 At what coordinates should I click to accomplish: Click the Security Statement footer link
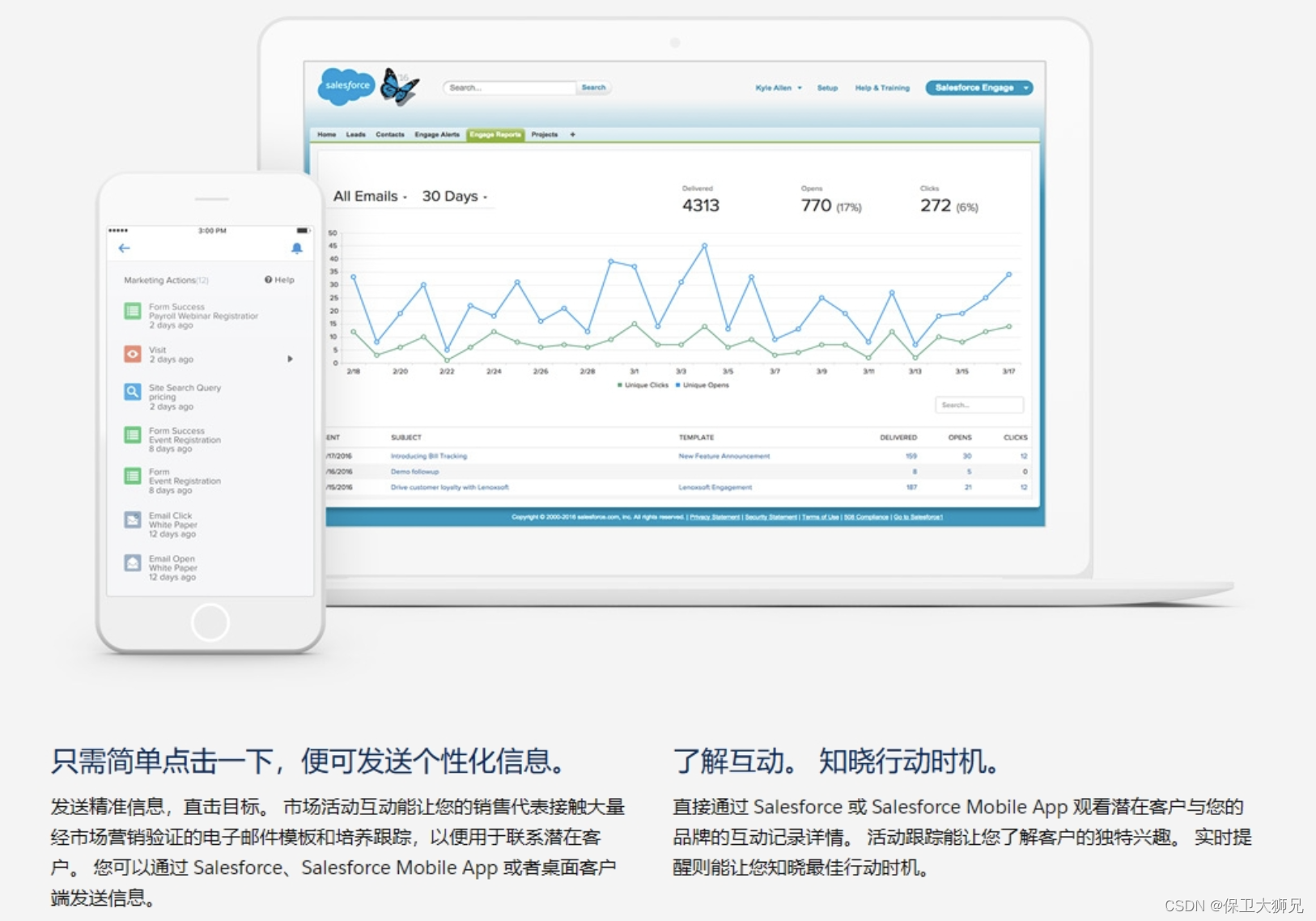tap(771, 516)
